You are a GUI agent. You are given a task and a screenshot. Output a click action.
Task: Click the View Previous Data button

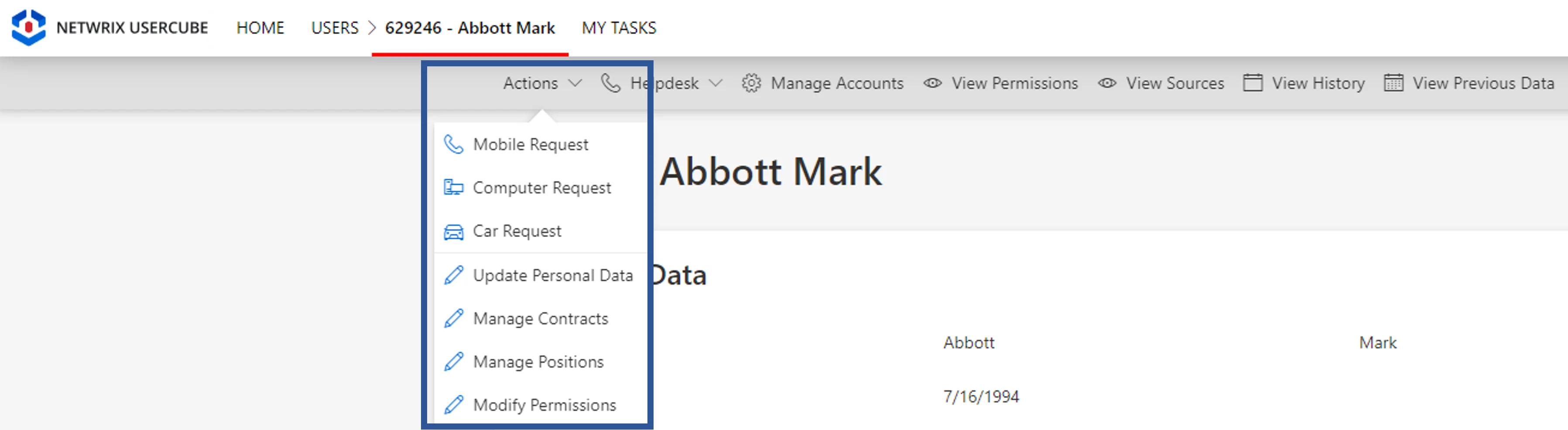pos(1469,83)
